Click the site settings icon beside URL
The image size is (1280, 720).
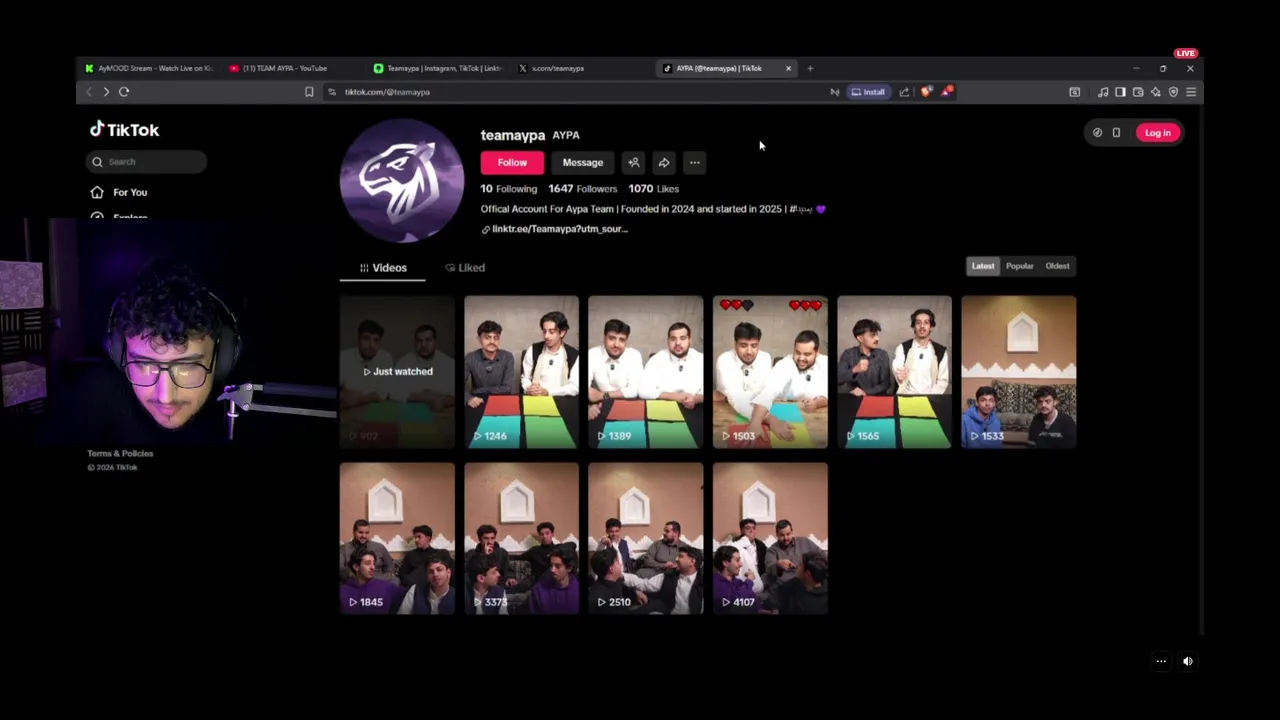[331, 92]
